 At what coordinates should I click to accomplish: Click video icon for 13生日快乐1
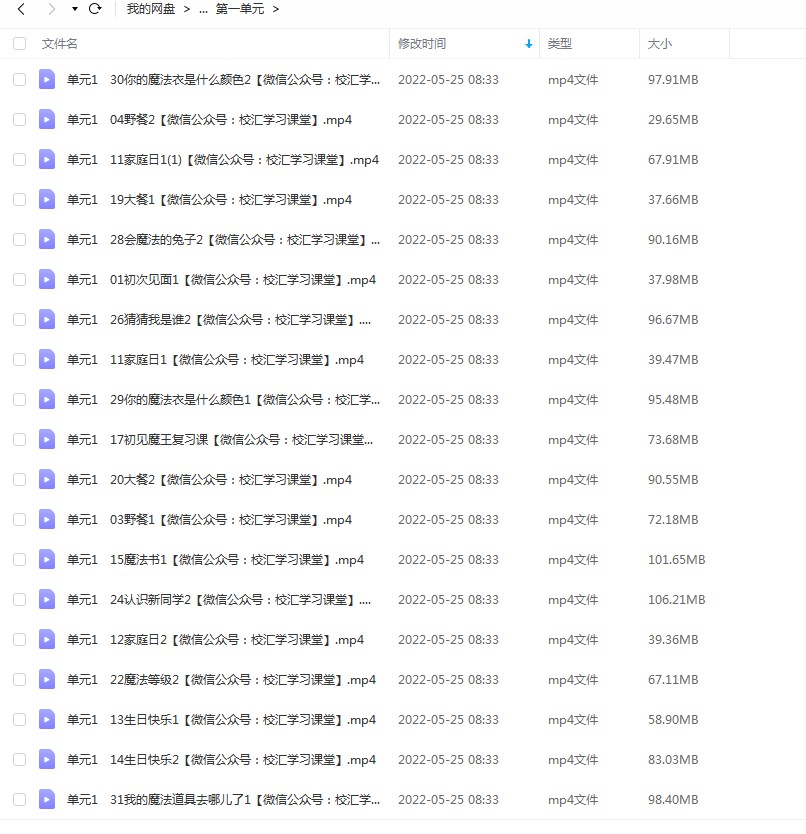point(47,719)
